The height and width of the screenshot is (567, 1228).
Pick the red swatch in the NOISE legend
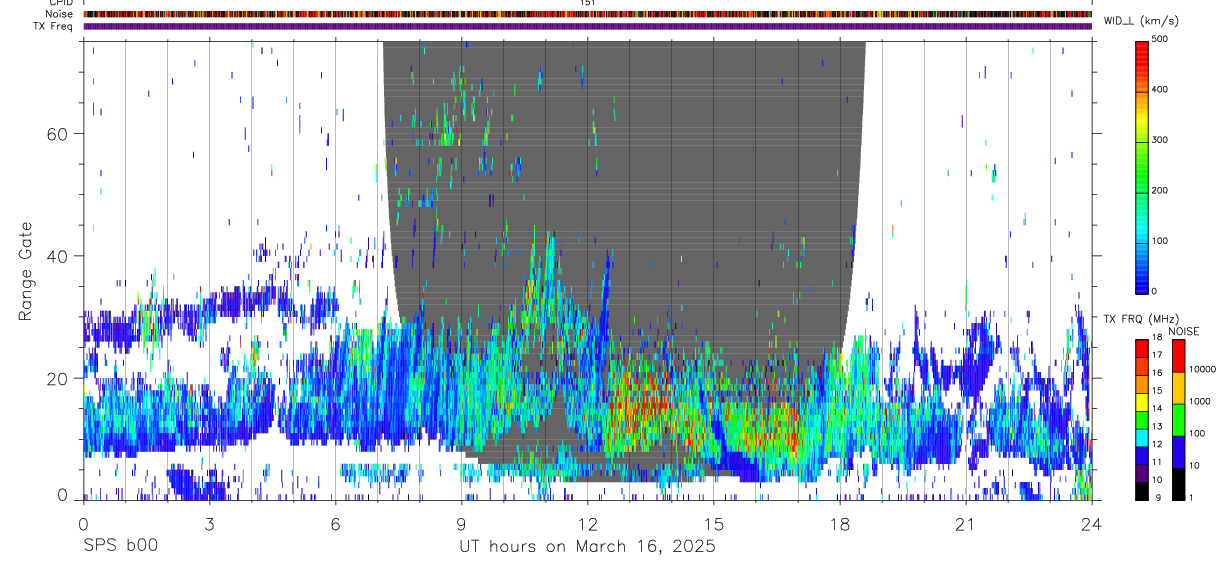click(1179, 356)
